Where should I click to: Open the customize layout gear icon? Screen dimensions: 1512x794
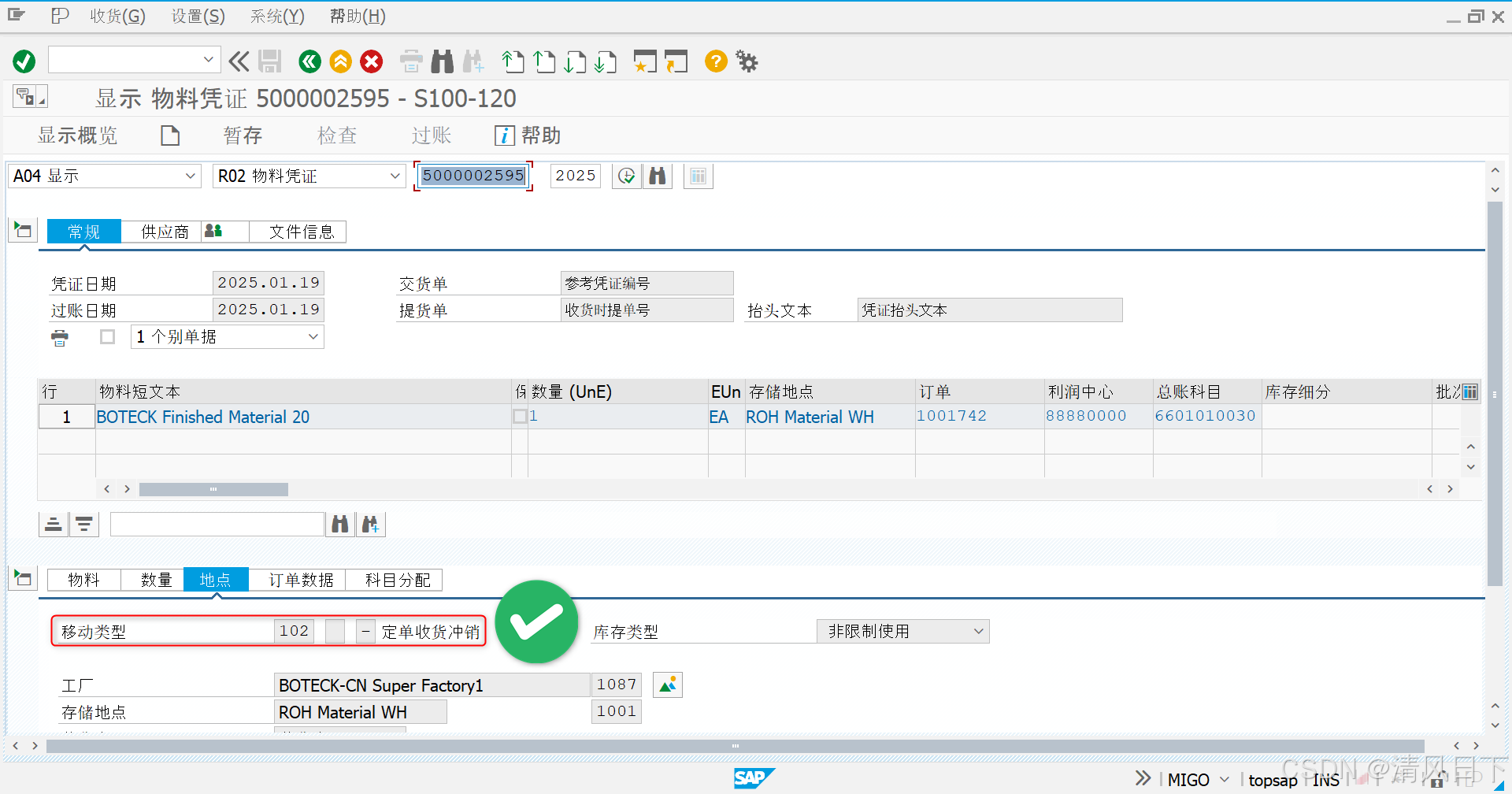click(x=745, y=61)
